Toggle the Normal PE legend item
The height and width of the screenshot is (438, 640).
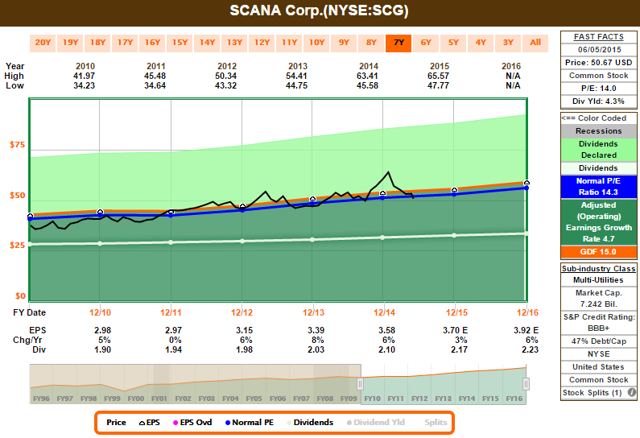click(x=249, y=422)
